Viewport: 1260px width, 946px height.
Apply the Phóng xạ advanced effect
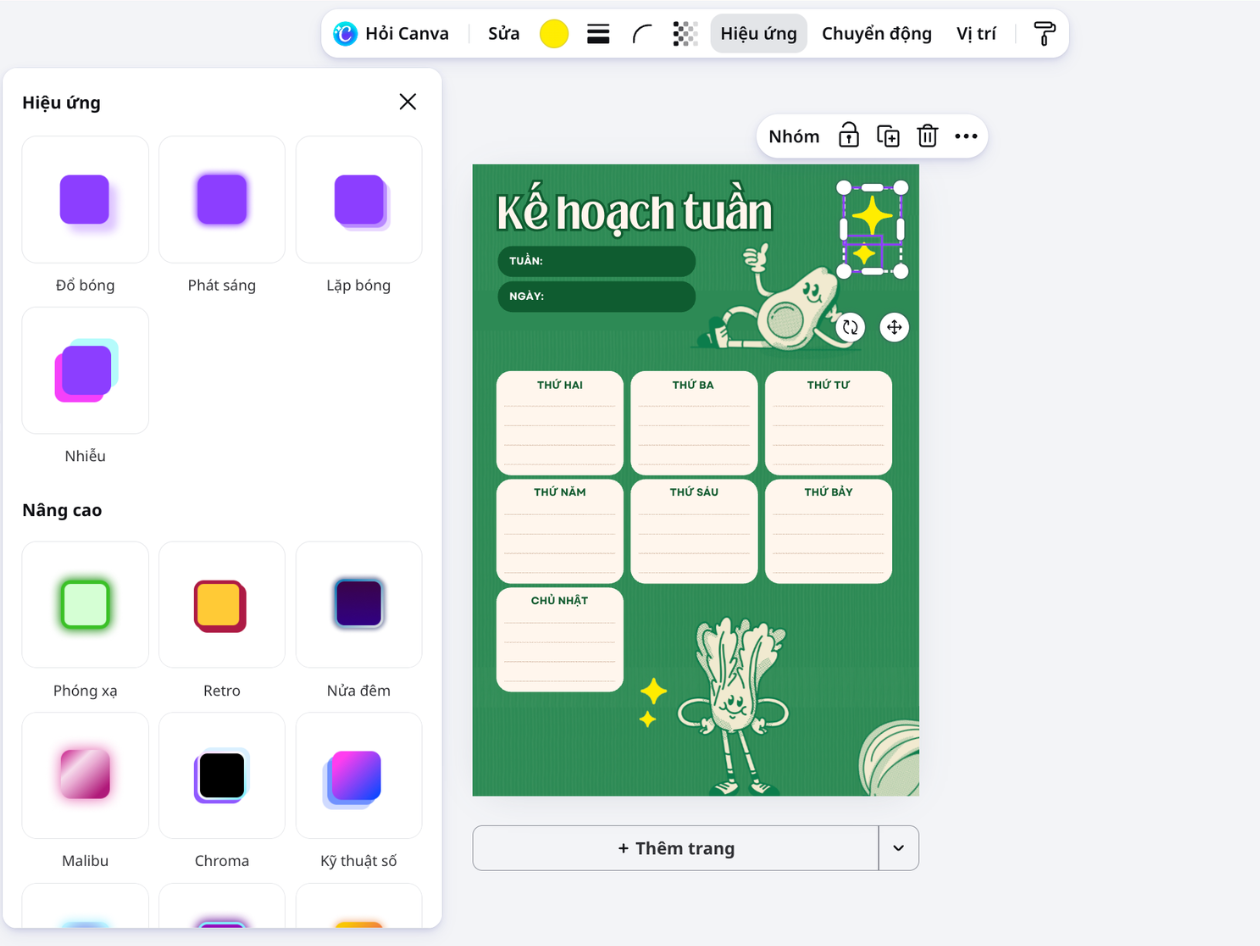85,605
